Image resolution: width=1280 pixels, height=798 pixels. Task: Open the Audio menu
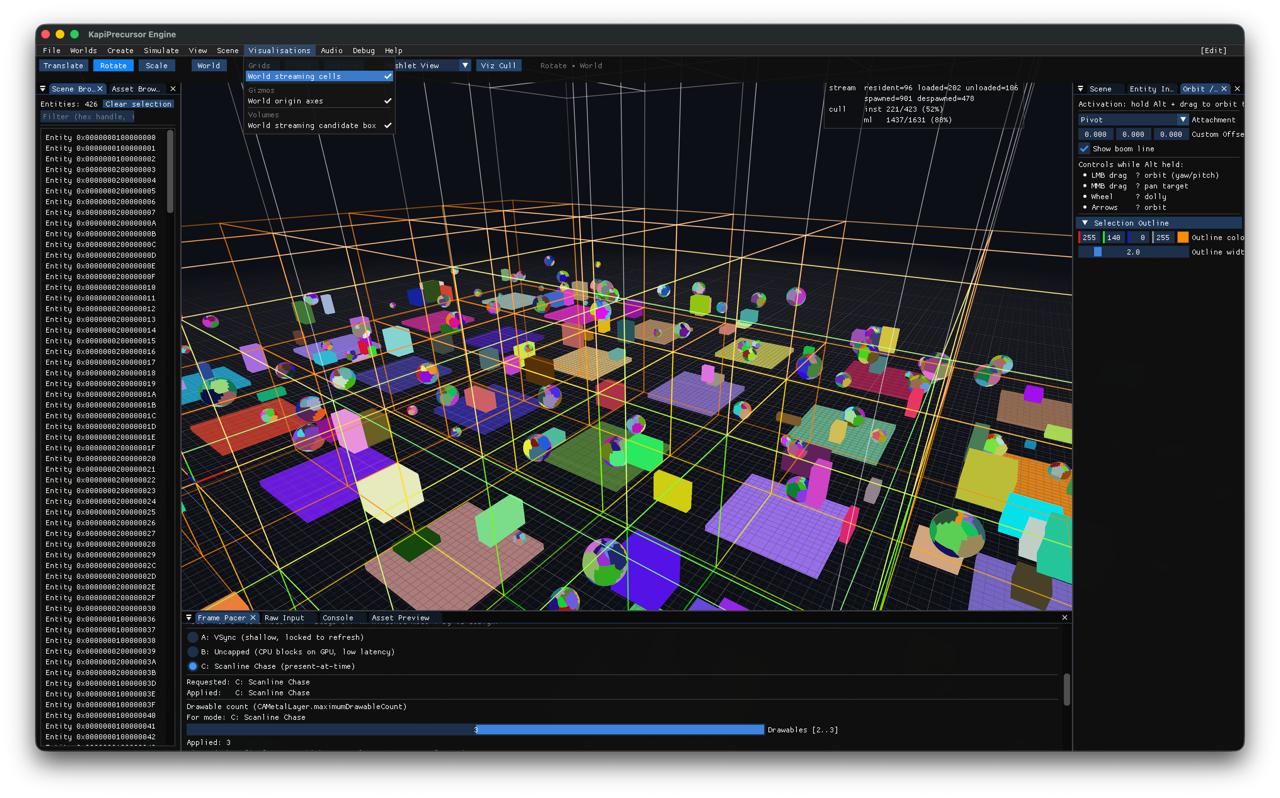click(x=331, y=50)
